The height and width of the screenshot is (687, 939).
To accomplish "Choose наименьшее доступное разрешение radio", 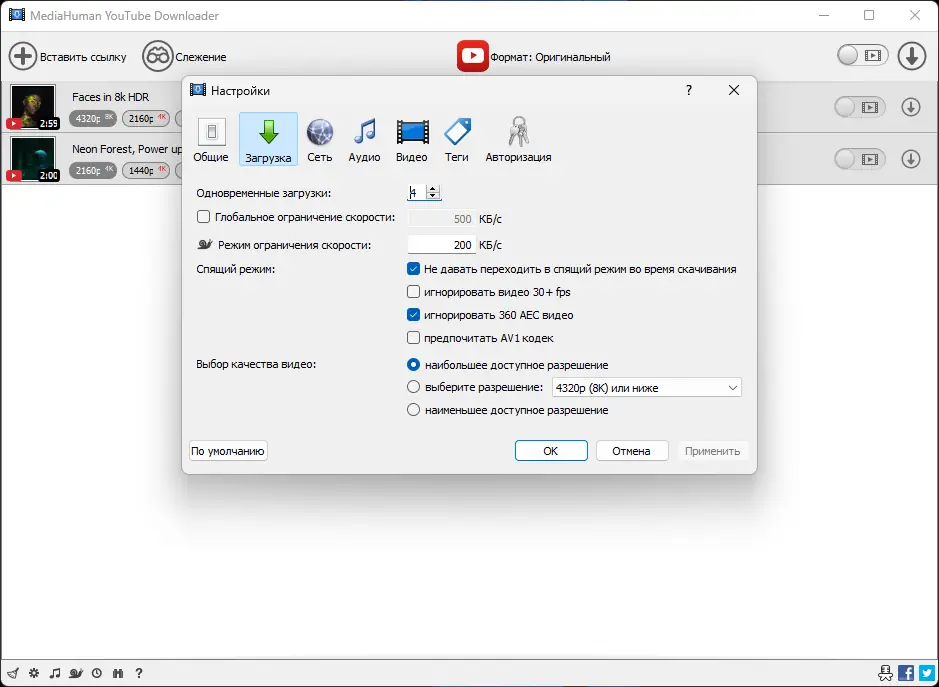I will pyautogui.click(x=413, y=410).
